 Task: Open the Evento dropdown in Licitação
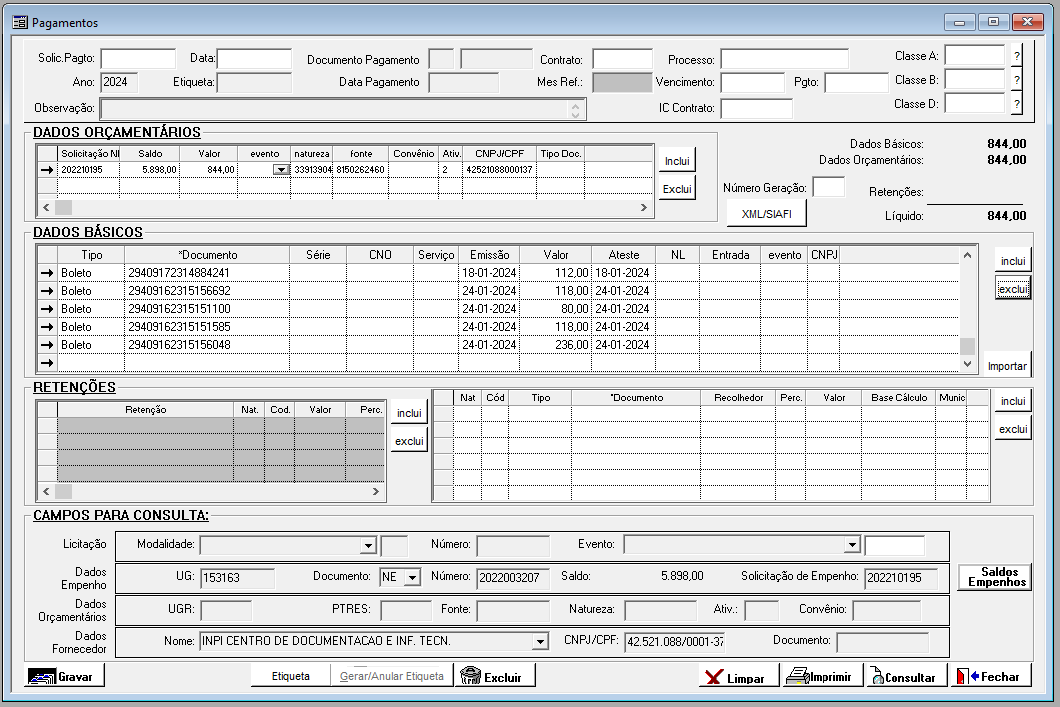point(852,545)
